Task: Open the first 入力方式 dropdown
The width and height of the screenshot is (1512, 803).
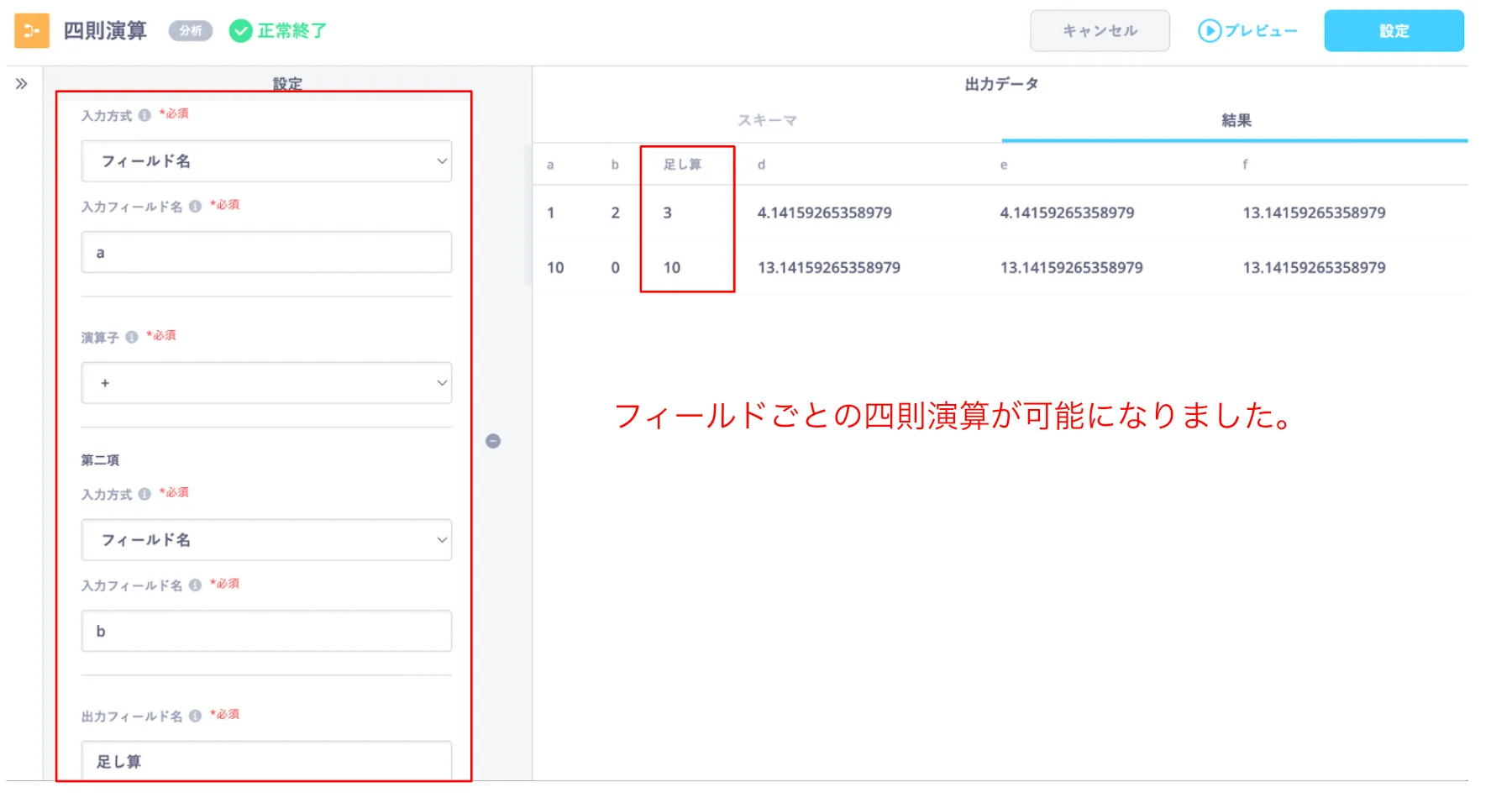Action: pos(266,161)
